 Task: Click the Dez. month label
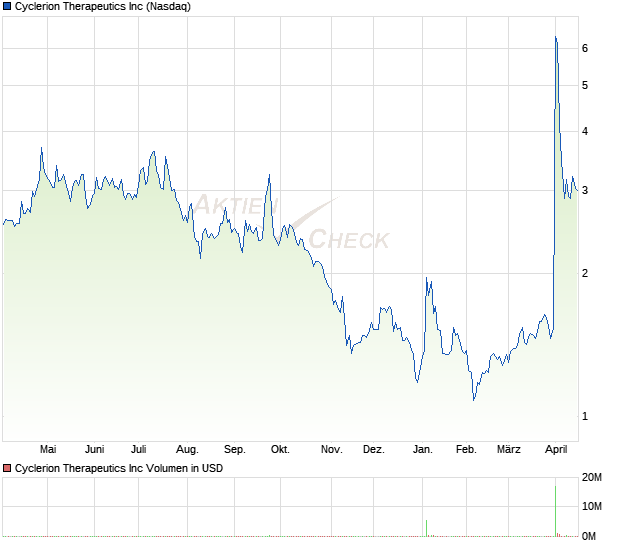point(374,450)
